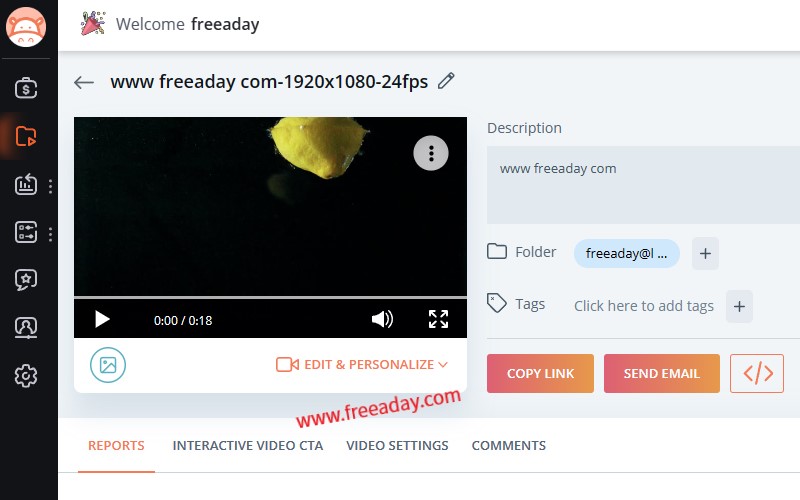Switch to the Video Settings tab
Screen dimensions: 800x500
click(x=397, y=445)
